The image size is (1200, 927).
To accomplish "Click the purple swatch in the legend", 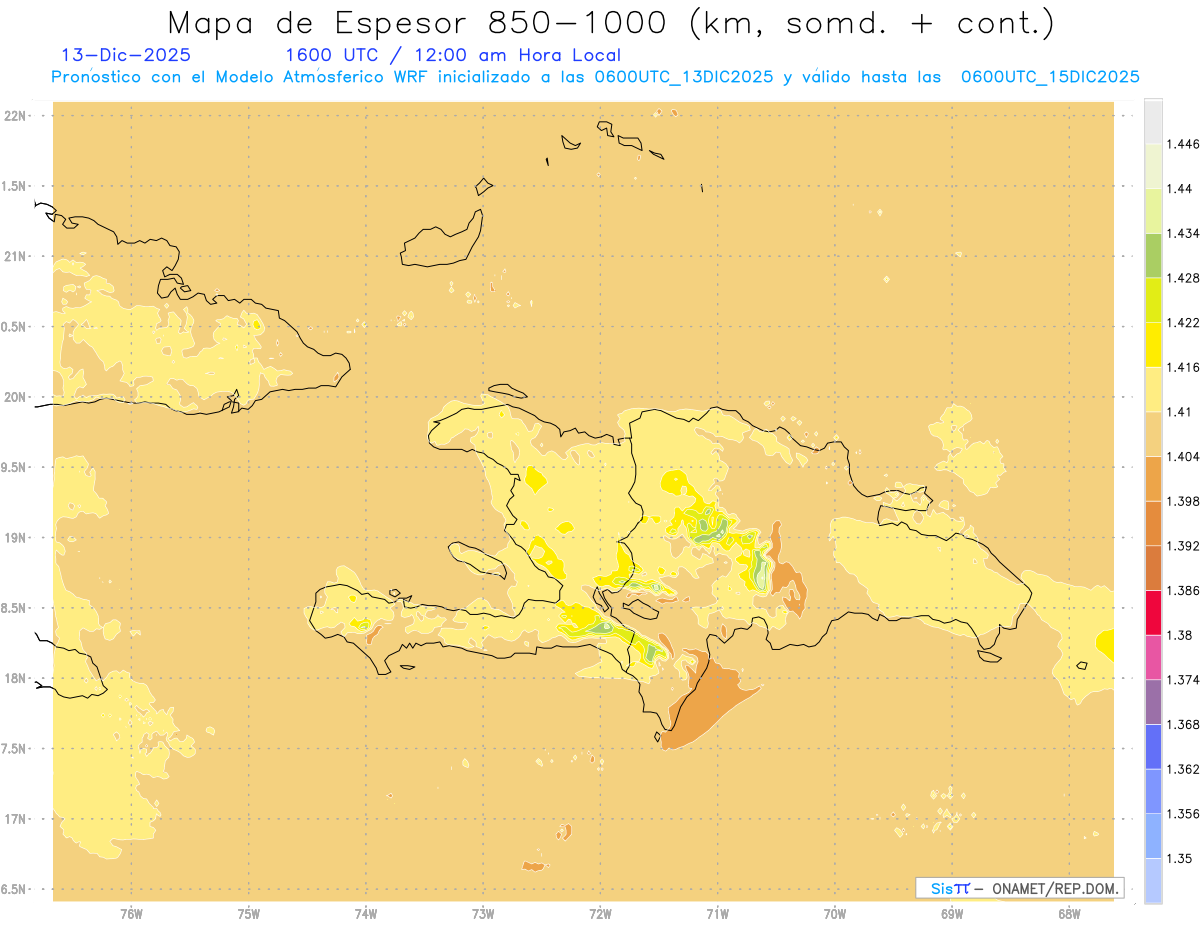I will tap(1153, 701).
